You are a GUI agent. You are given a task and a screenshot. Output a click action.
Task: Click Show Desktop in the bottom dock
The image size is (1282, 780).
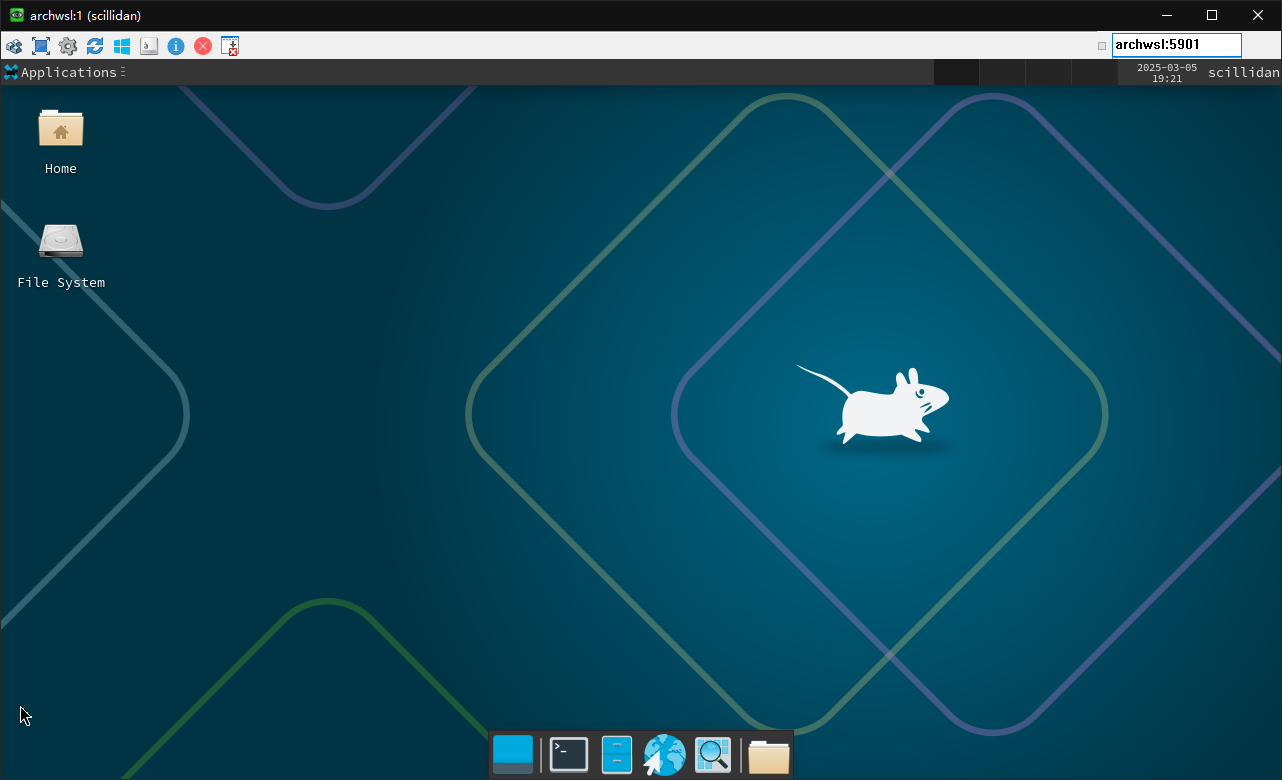point(513,755)
